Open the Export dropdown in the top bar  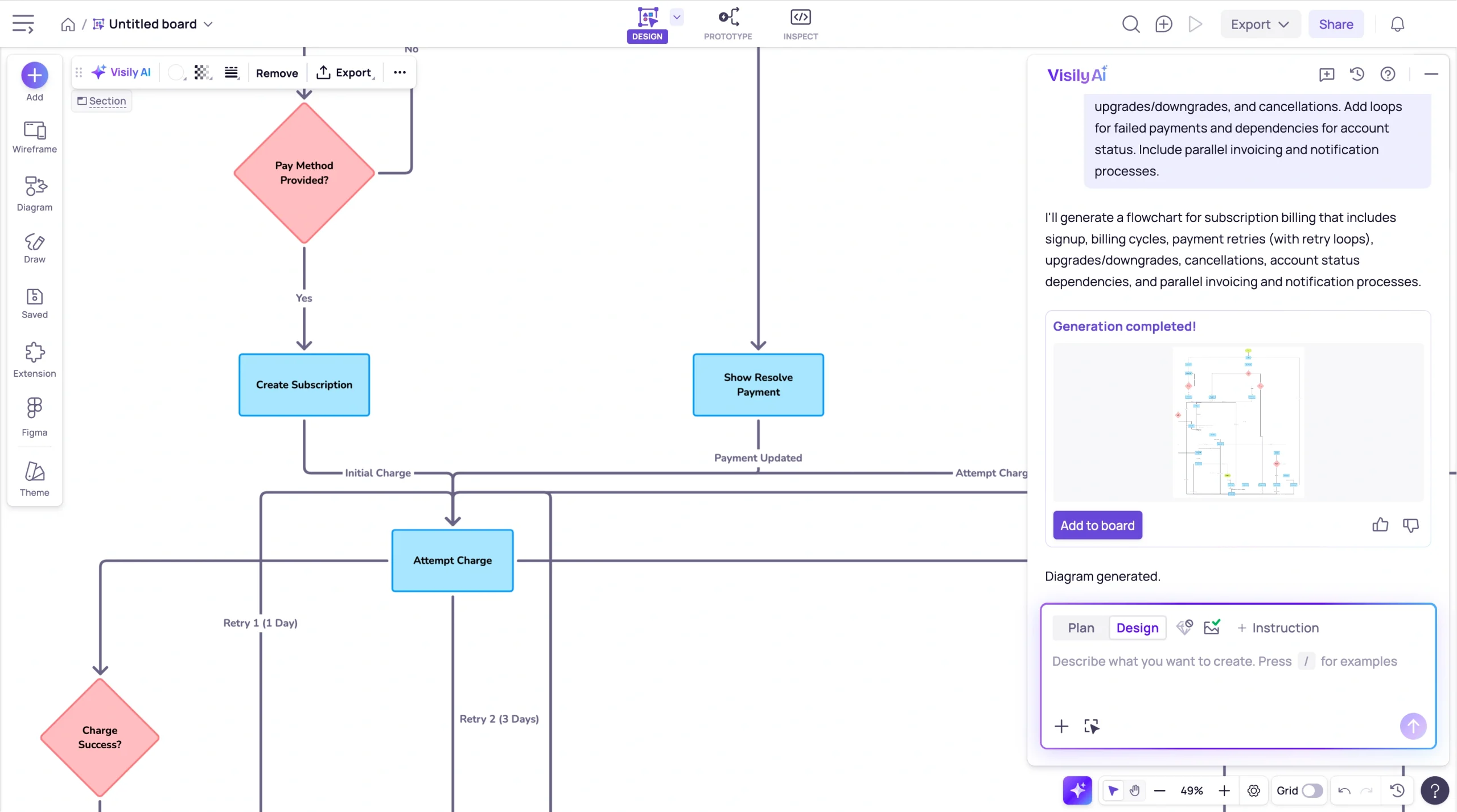(x=1259, y=24)
